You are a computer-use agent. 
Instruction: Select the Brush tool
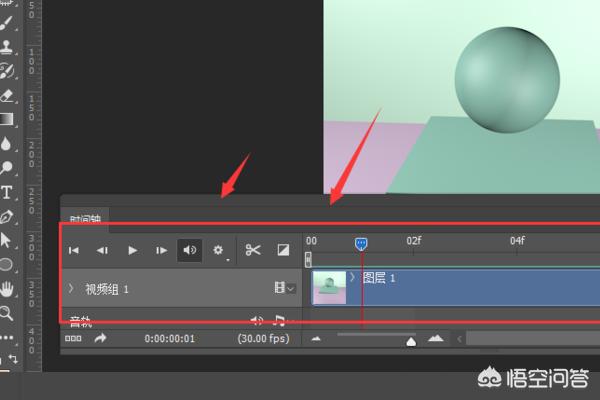pos(7,24)
